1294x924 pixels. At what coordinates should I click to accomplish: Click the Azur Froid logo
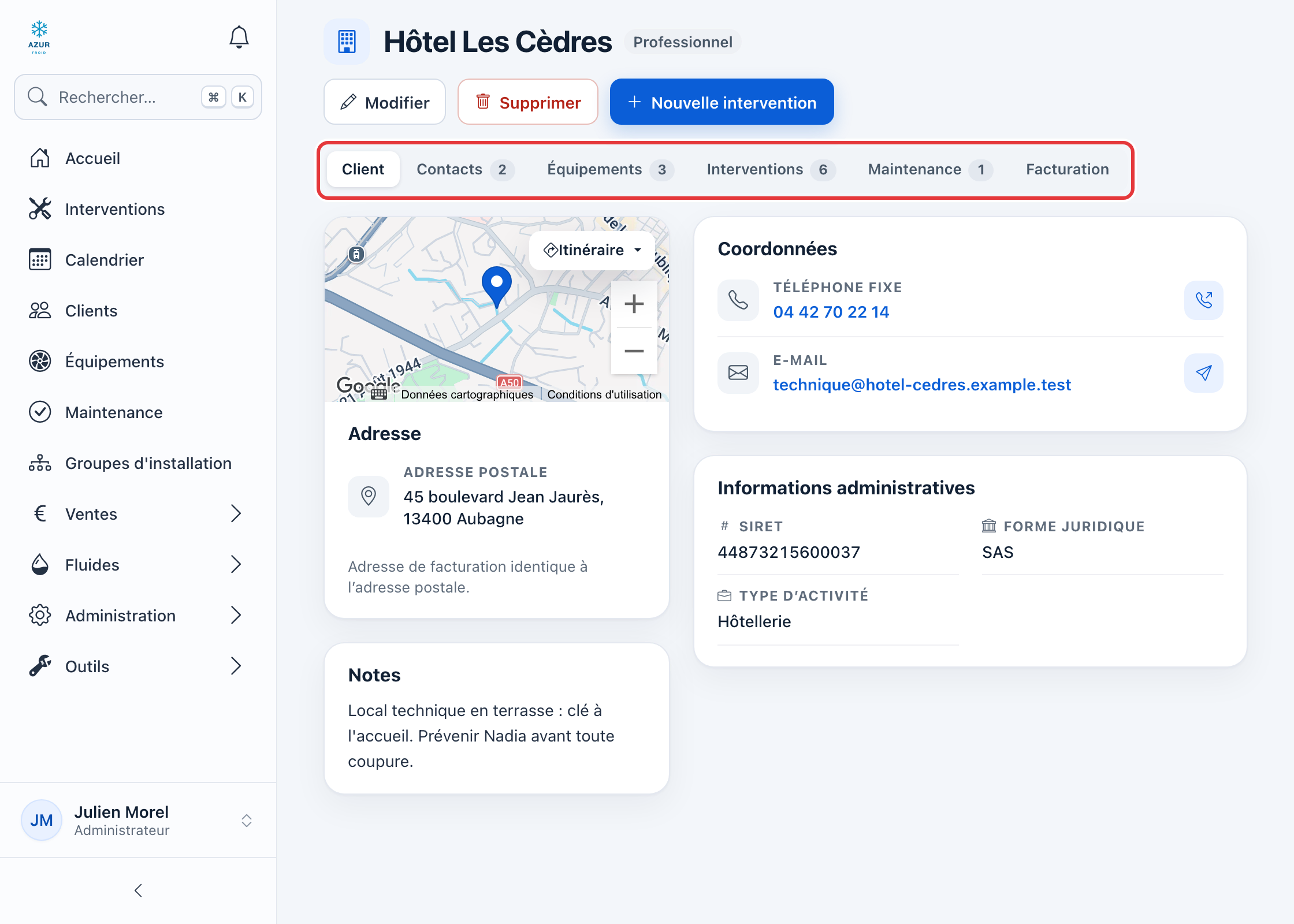(39, 38)
